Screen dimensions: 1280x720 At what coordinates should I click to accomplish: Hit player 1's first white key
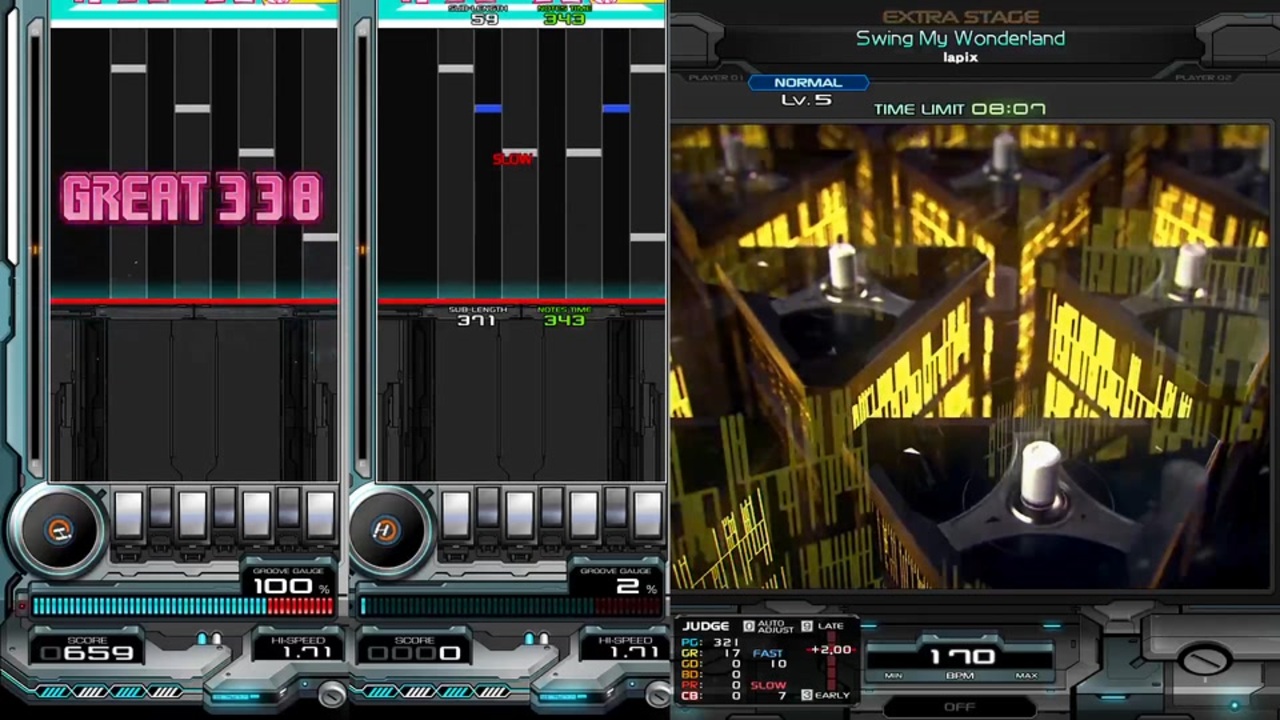(128, 515)
